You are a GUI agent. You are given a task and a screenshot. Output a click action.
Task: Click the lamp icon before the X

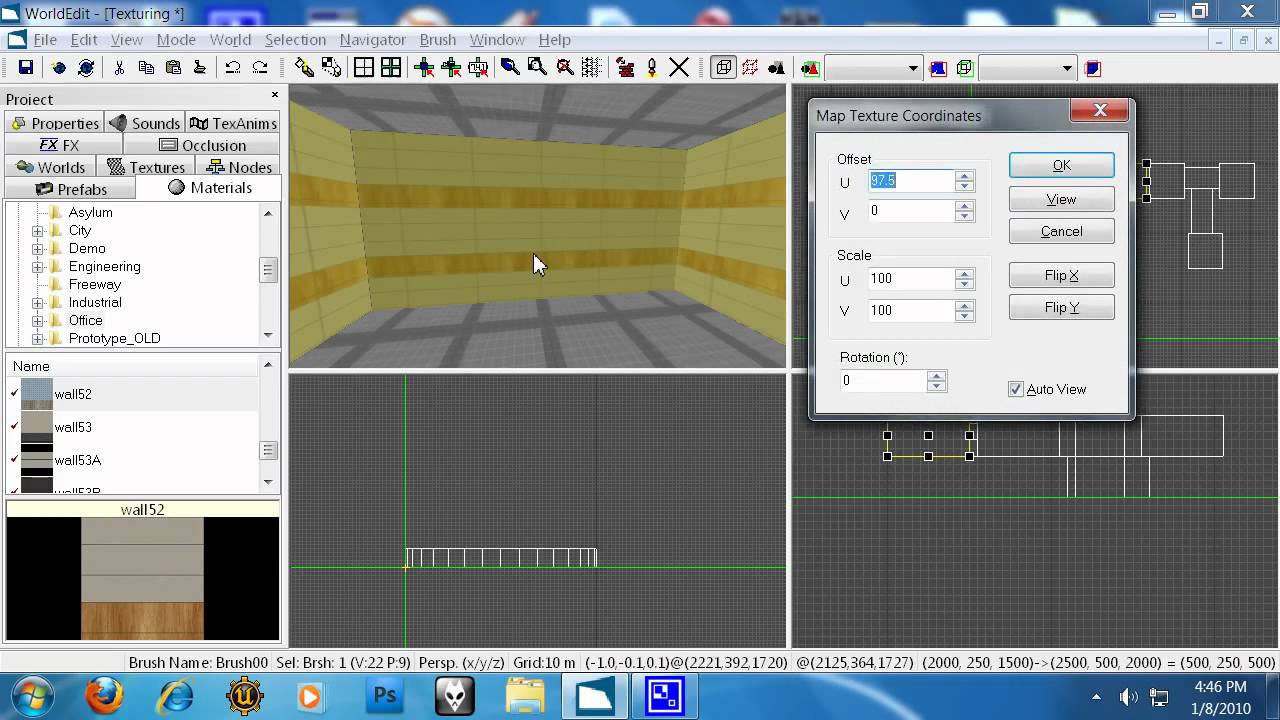pyautogui.click(x=652, y=68)
